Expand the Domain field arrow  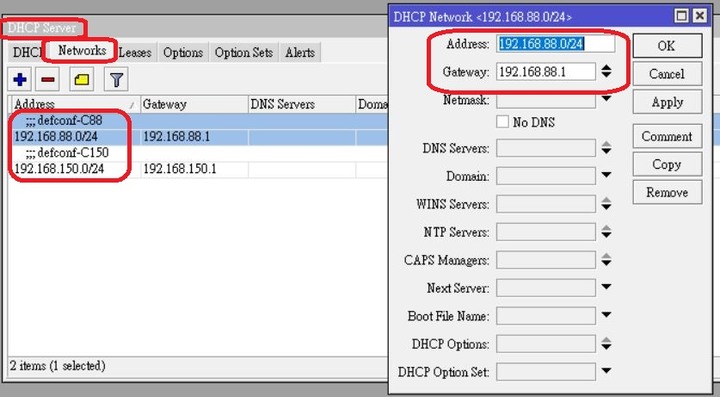pyautogui.click(x=606, y=175)
